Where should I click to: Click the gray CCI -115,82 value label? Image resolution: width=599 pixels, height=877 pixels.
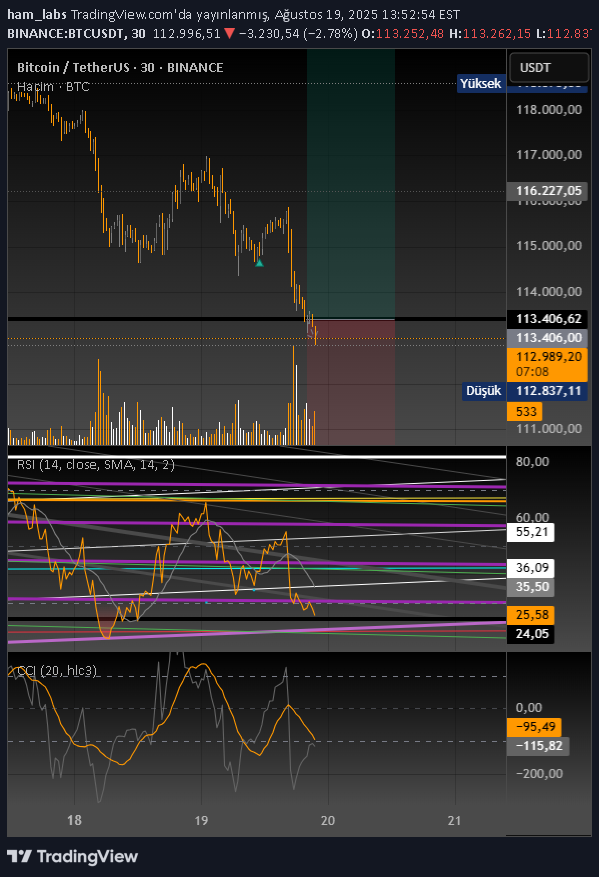click(x=538, y=746)
